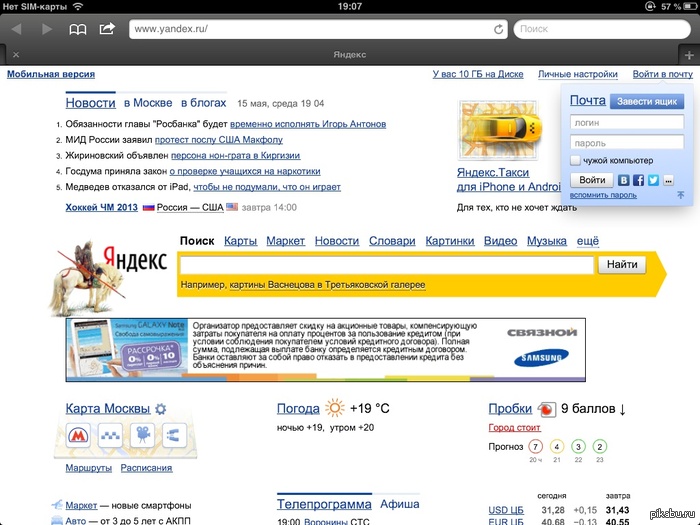Click the логин input field
Image resolution: width=700 pixels, height=525 pixels.
click(627, 122)
